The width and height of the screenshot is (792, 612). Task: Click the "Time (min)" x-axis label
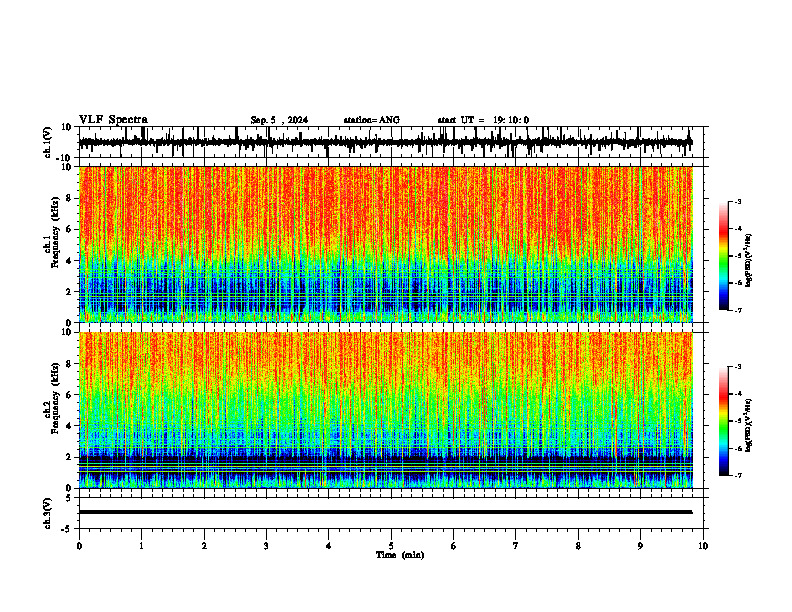(x=400, y=555)
